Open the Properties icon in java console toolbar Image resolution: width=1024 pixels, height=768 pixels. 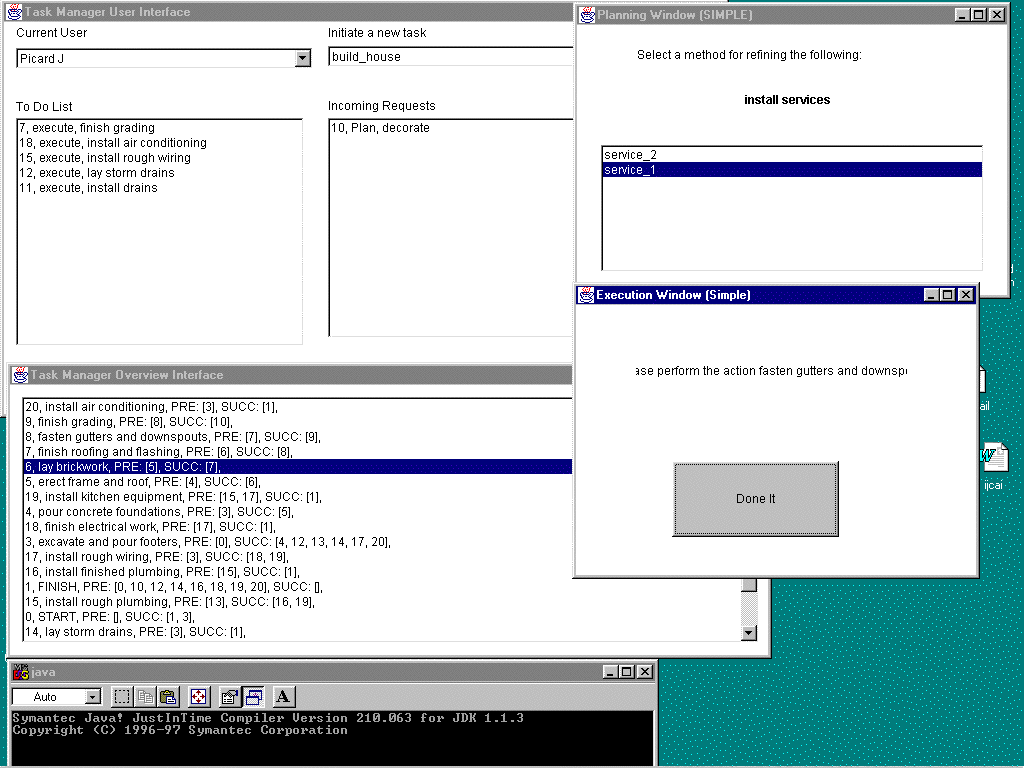229,697
